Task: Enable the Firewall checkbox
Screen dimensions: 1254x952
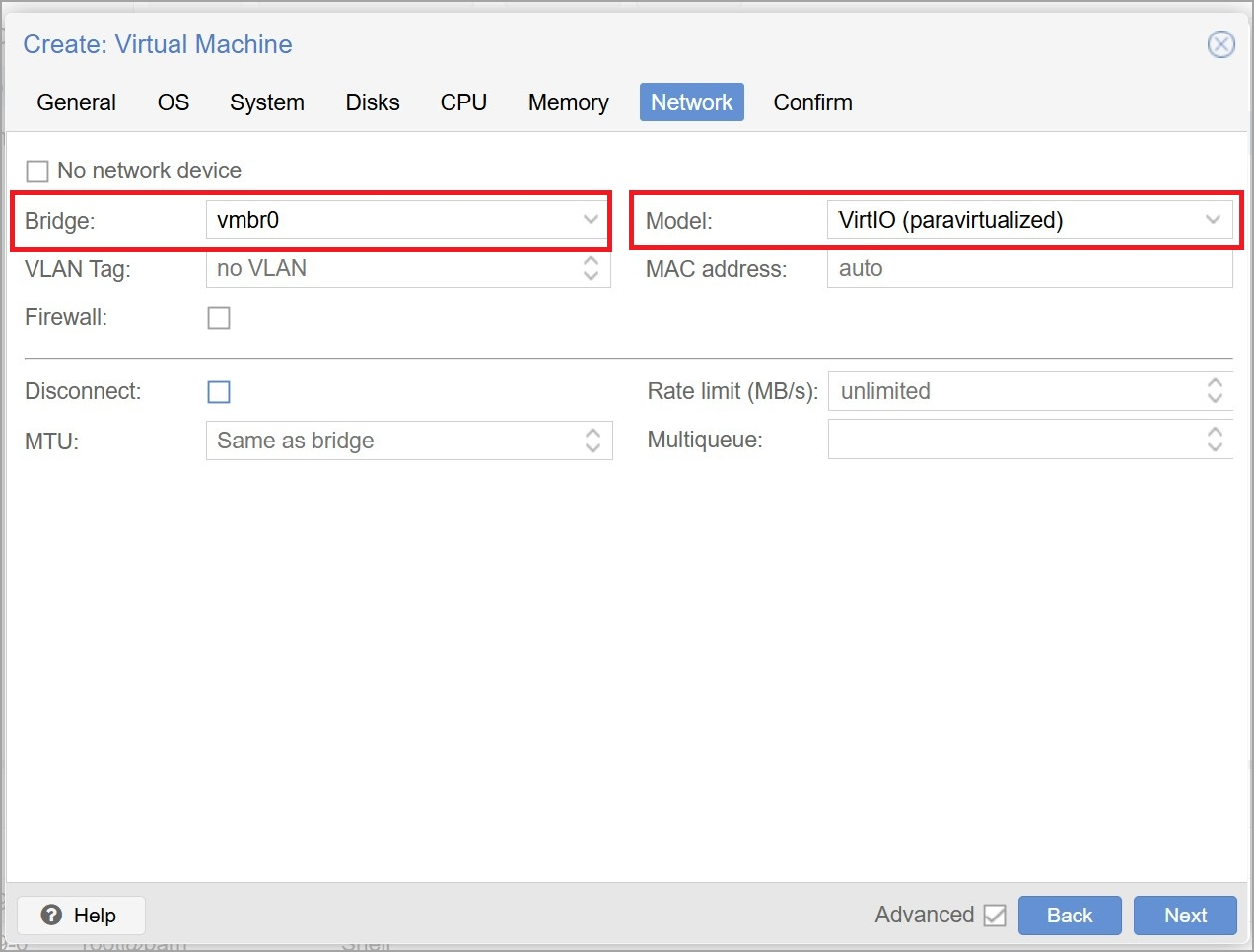Action: (219, 318)
